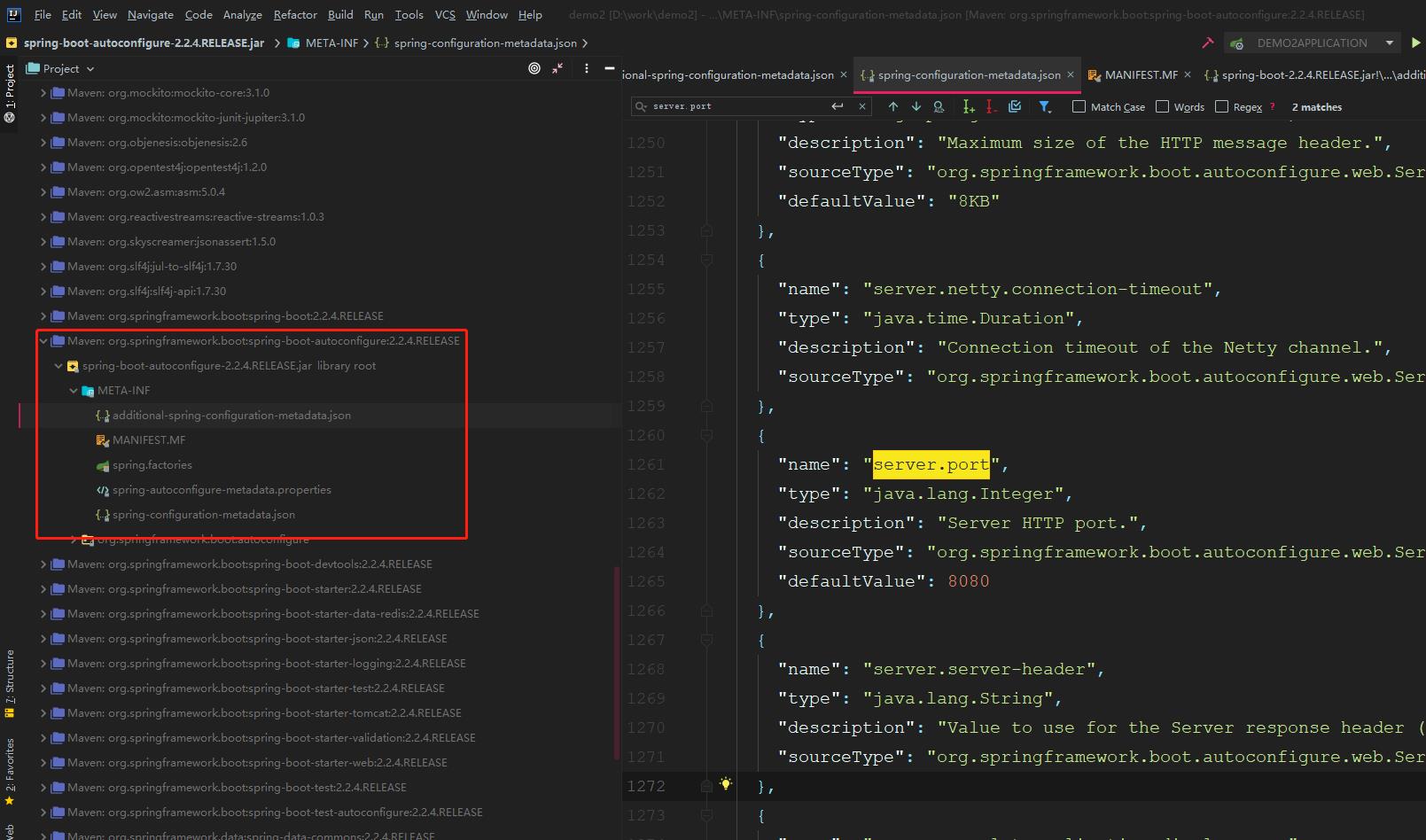1426x840 pixels.
Task: Toggle fold marker at line 1259
Action: coord(706,406)
